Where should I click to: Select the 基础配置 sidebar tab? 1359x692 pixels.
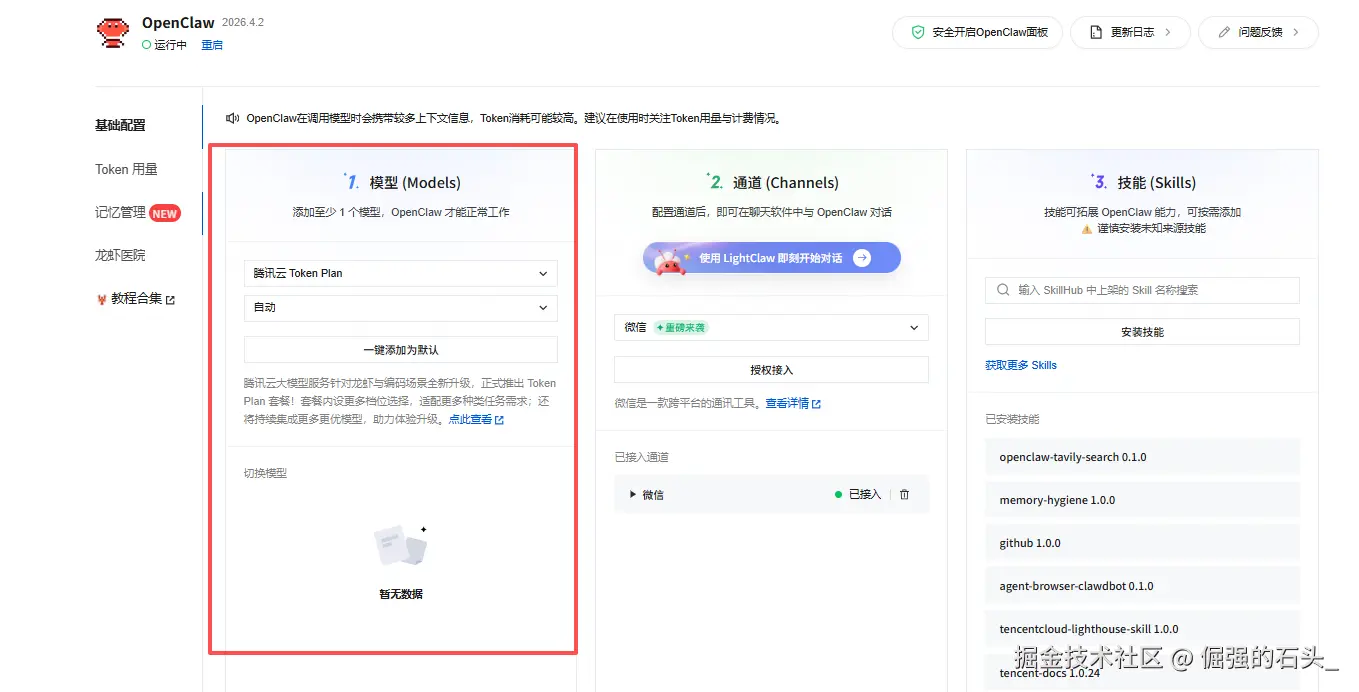click(x=120, y=125)
